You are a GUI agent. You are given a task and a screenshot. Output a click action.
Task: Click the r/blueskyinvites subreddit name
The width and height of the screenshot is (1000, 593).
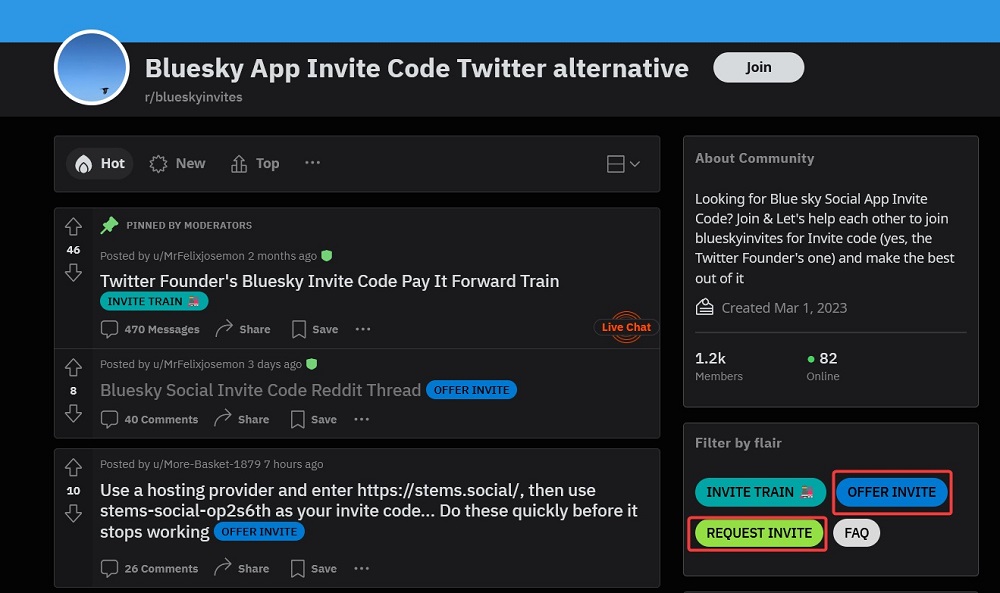[193, 97]
